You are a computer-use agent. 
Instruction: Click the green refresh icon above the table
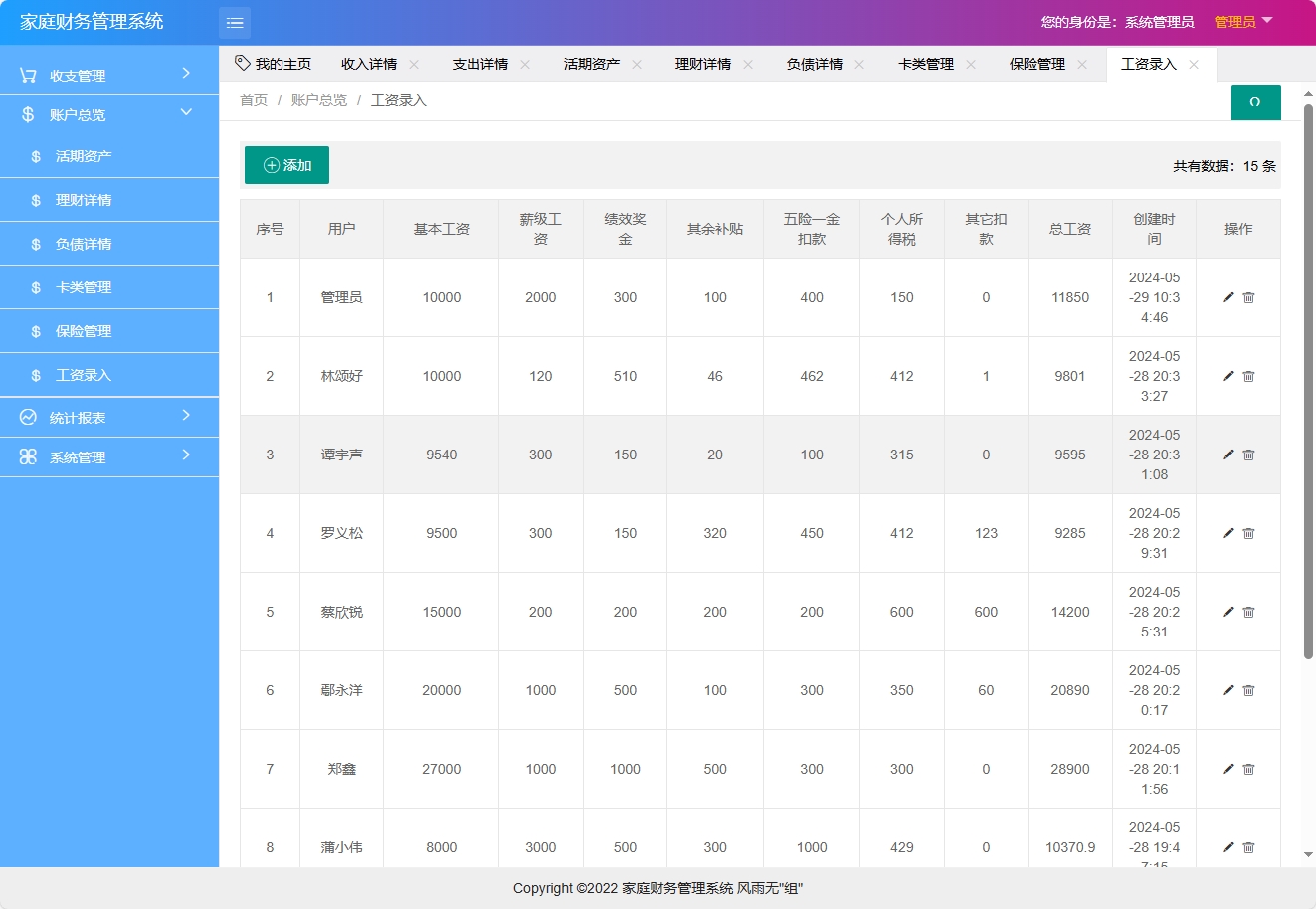click(1255, 102)
